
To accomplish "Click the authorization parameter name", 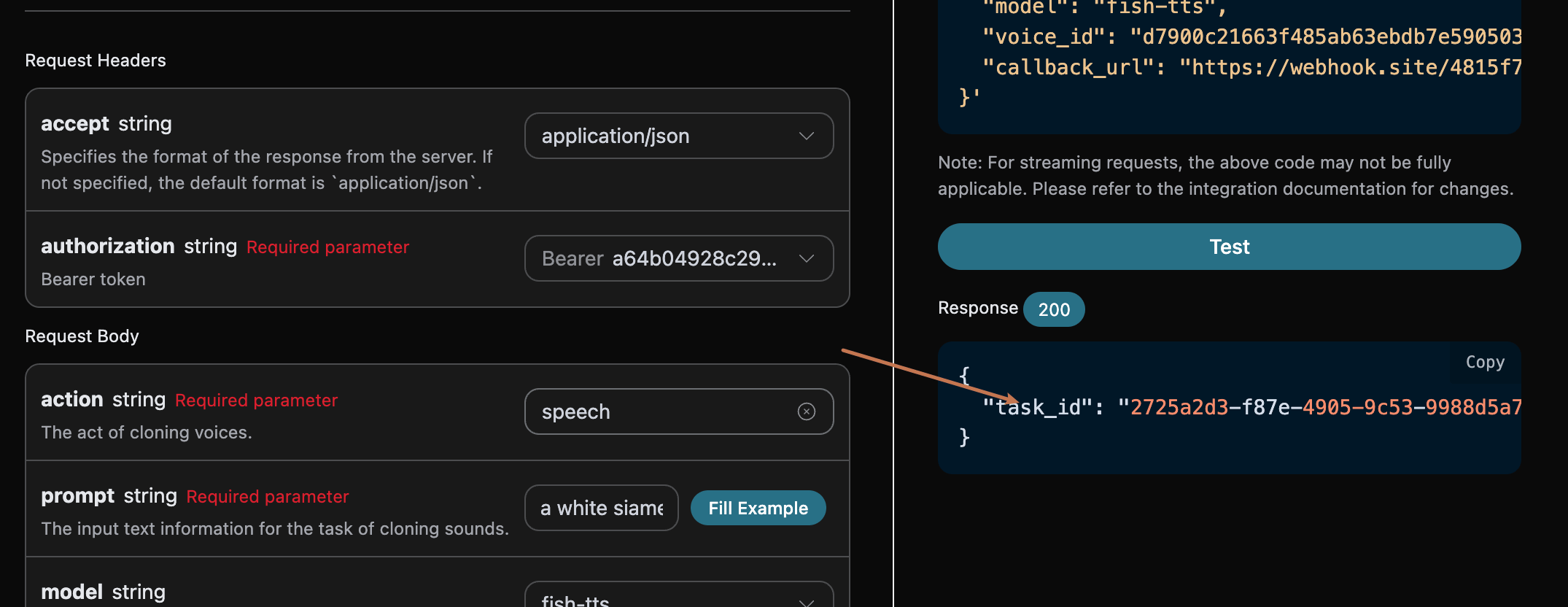I will (108, 247).
